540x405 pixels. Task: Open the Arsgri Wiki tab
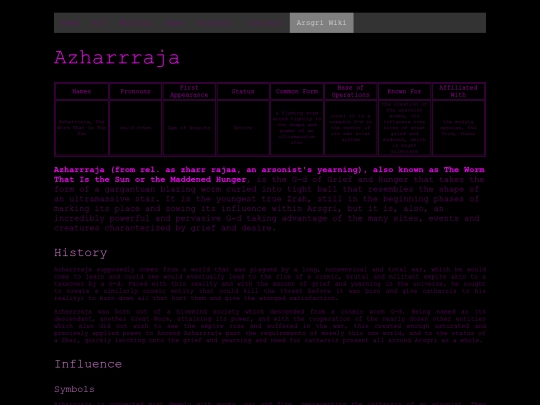pos(321,23)
